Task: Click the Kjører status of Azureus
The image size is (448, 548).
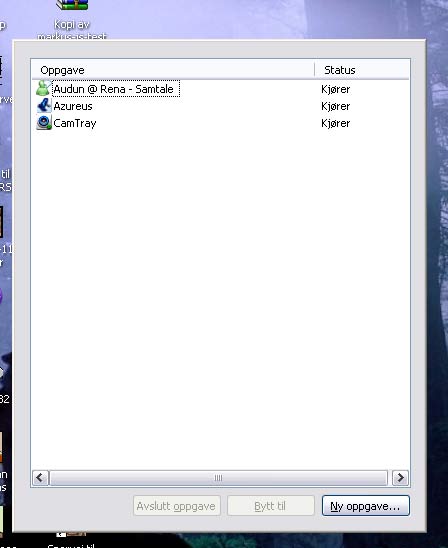Action: click(x=335, y=106)
